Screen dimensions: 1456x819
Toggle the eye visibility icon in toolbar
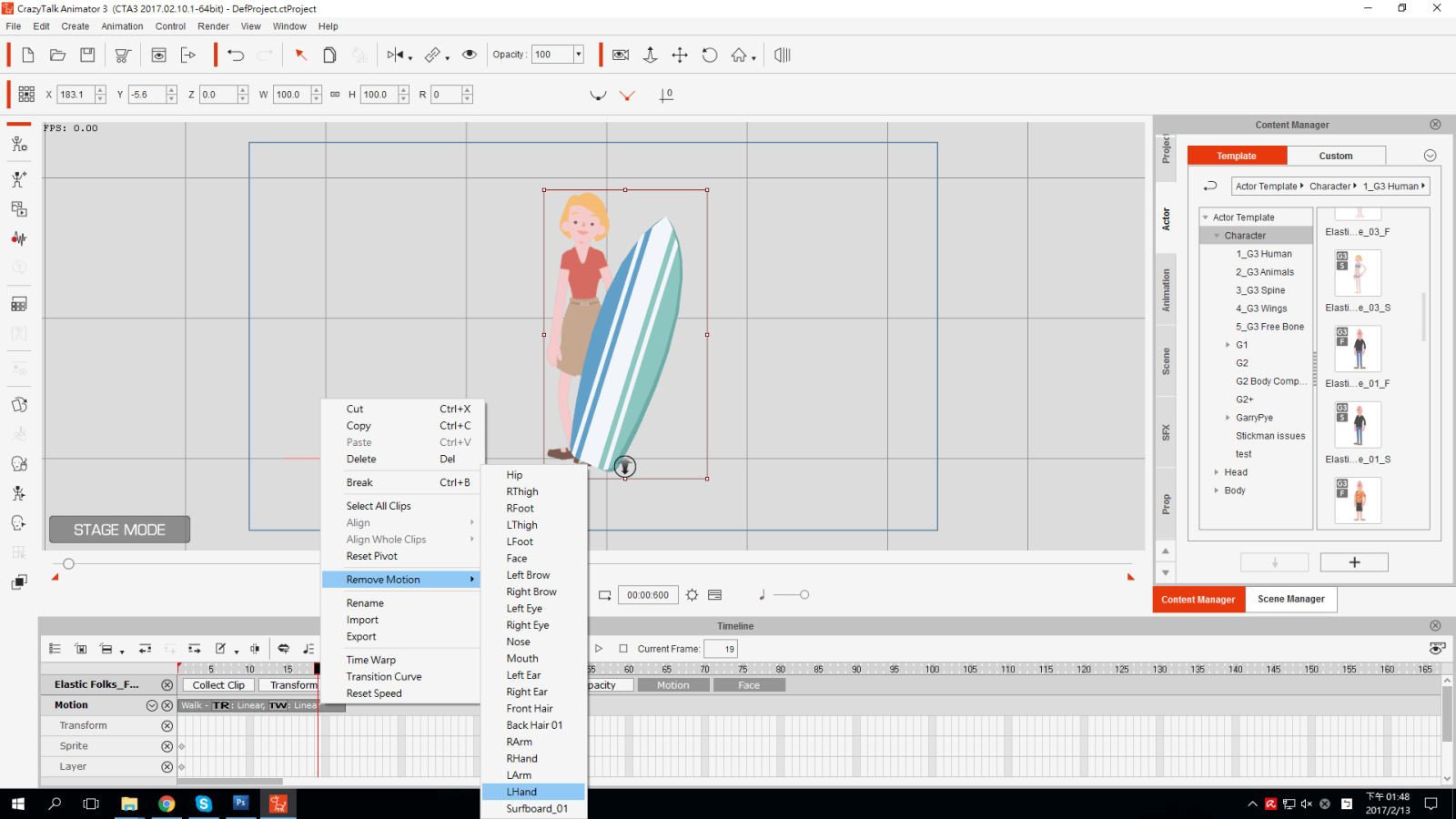click(x=470, y=55)
